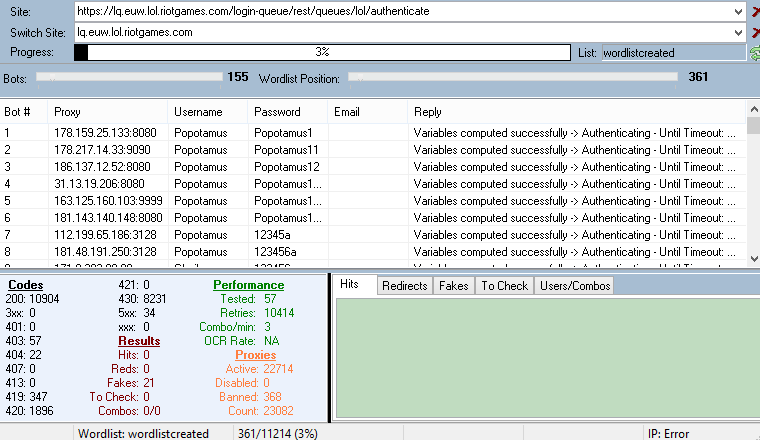Select proxy 163.125.160.103:9999 row
This screenshot has height=440, width=760.
point(373,201)
